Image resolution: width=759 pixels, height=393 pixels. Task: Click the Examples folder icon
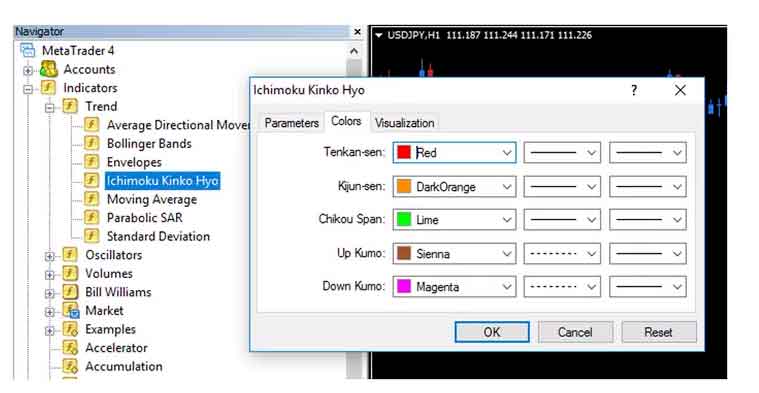pyautogui.click(x=70, y=329)
